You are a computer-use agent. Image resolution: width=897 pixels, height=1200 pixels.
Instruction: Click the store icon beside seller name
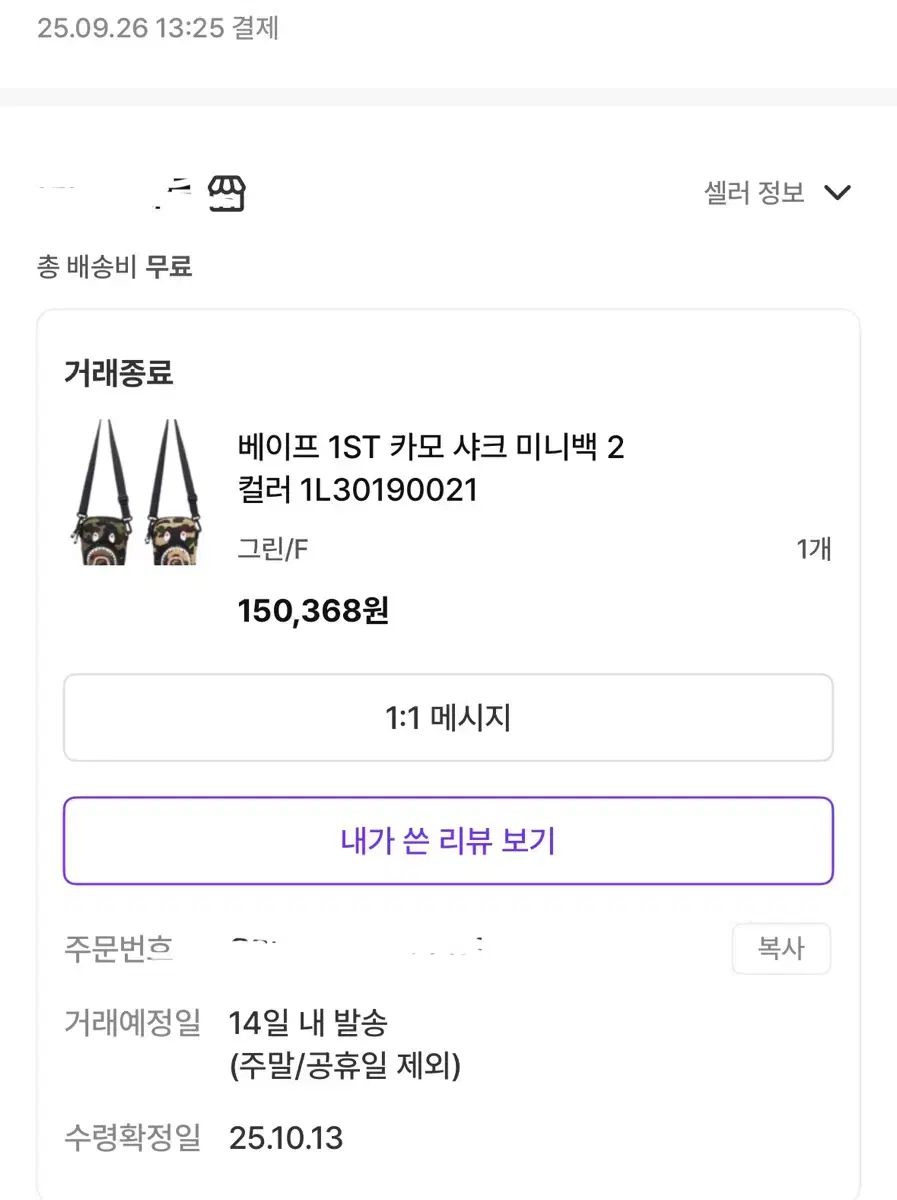pyautogui.click(x=226, y=192)
